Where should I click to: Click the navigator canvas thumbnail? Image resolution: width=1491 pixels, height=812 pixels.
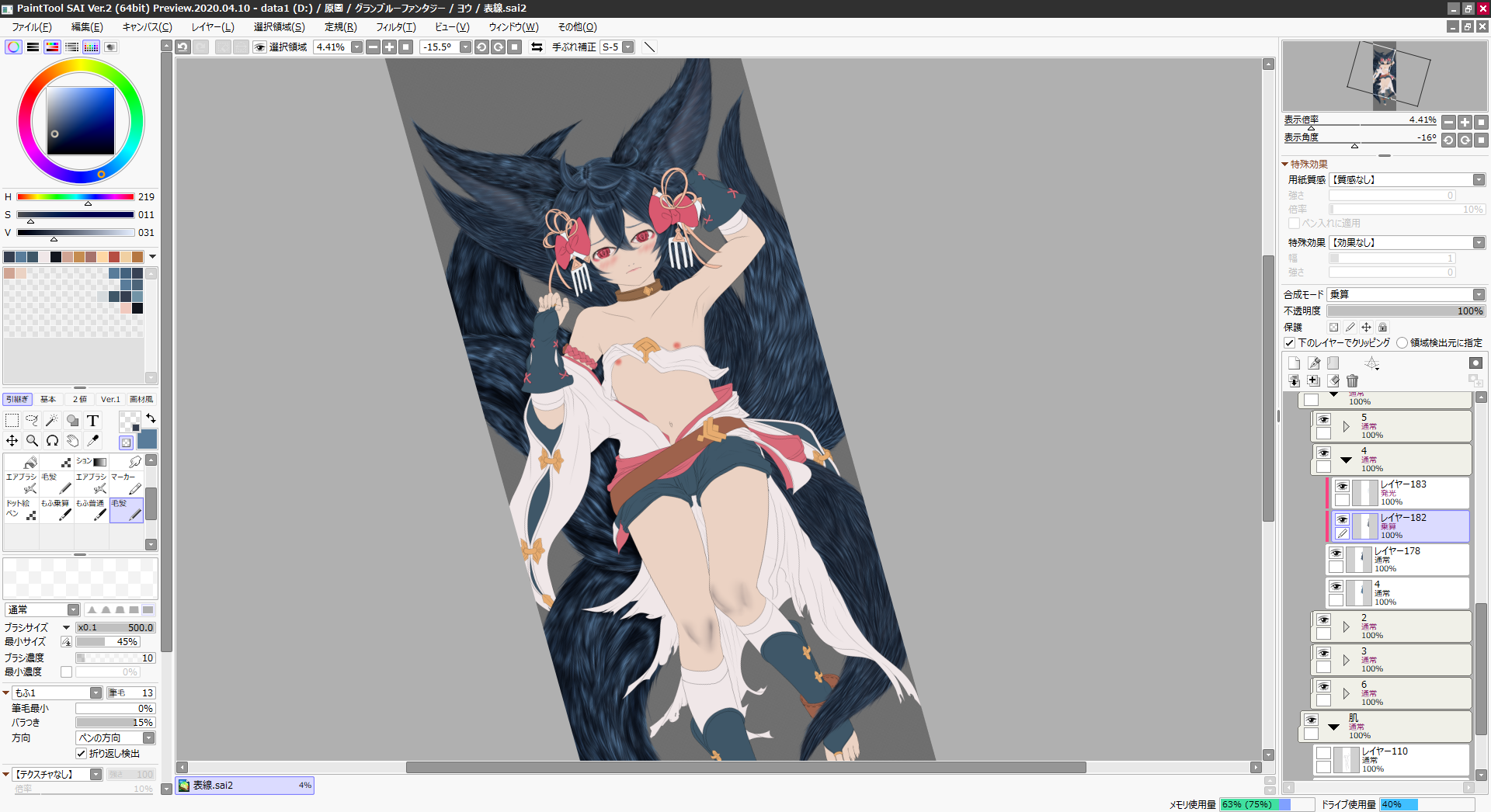[x=1384, y=76]
